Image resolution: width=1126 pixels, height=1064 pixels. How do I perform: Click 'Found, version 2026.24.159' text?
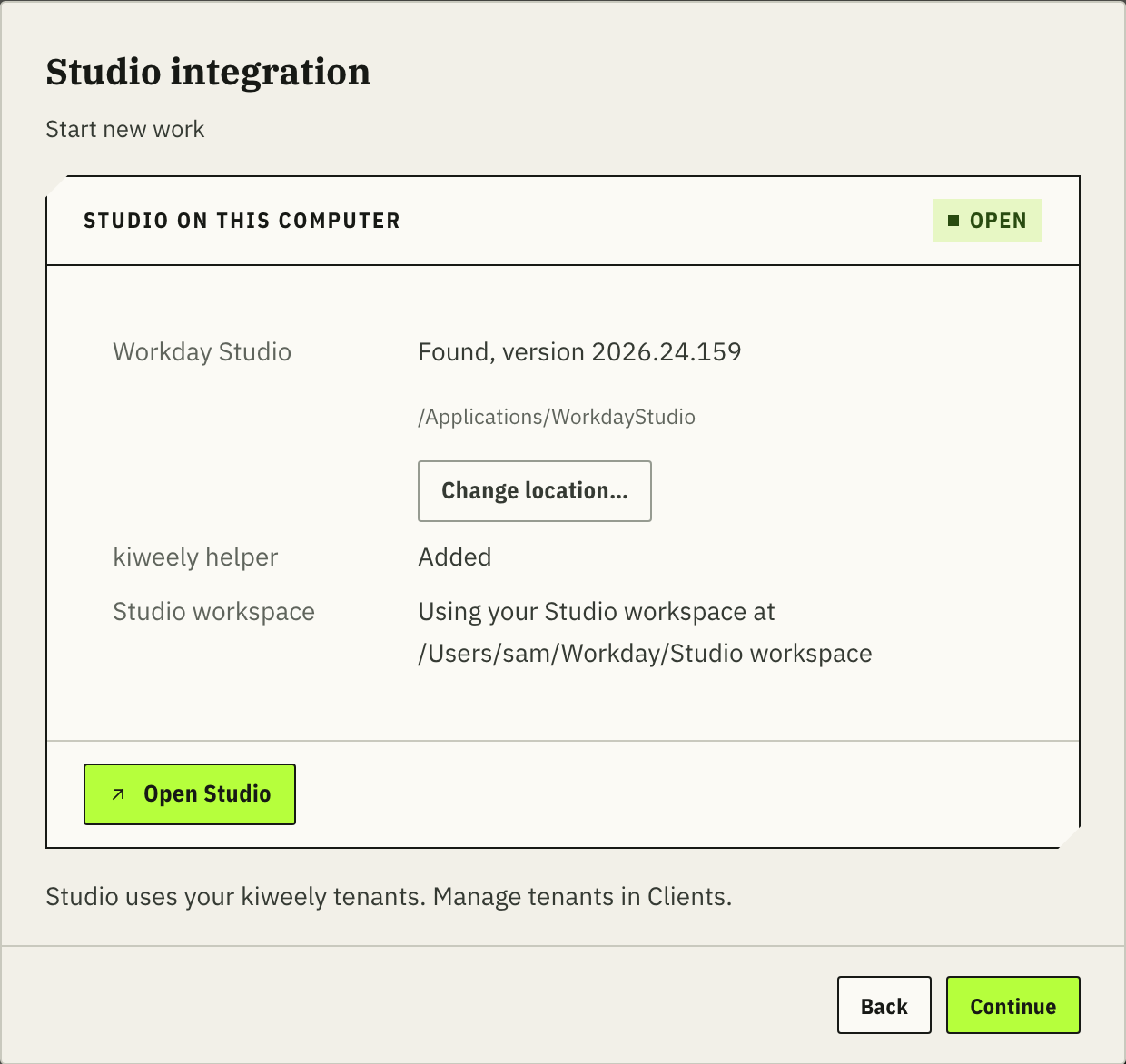pos(579,352)
